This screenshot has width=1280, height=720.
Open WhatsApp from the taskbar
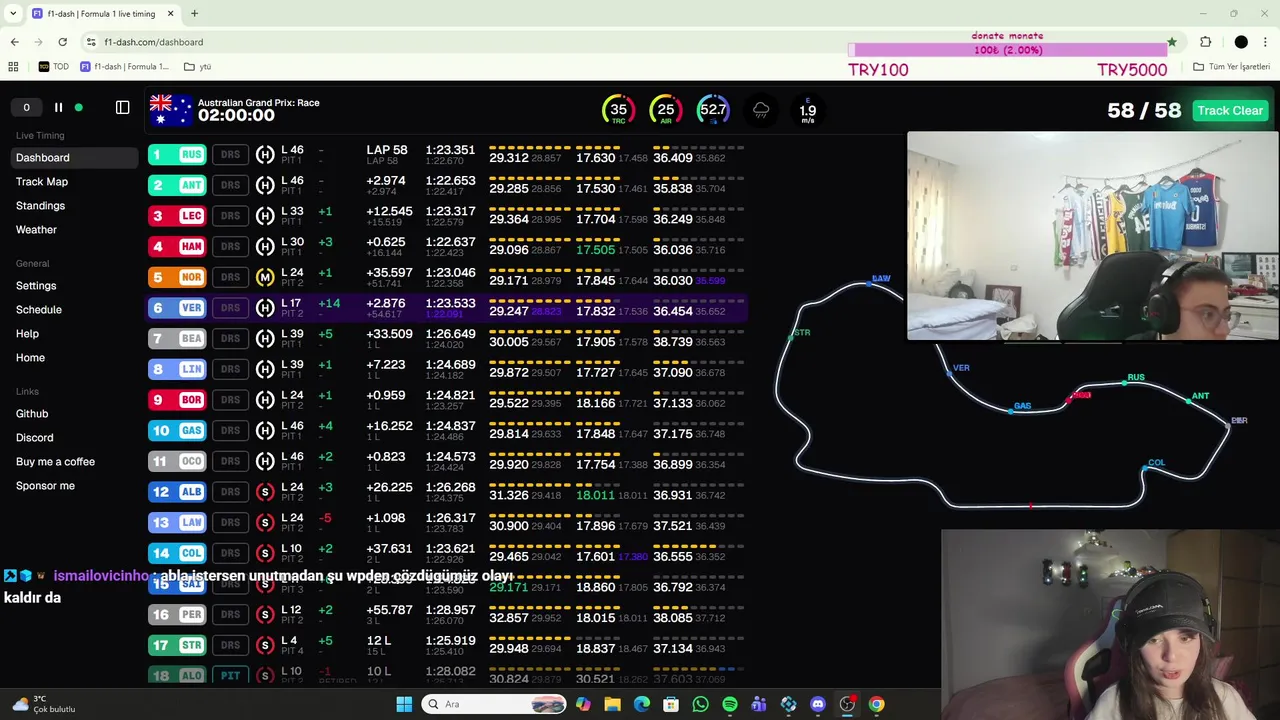coord(700,704)
